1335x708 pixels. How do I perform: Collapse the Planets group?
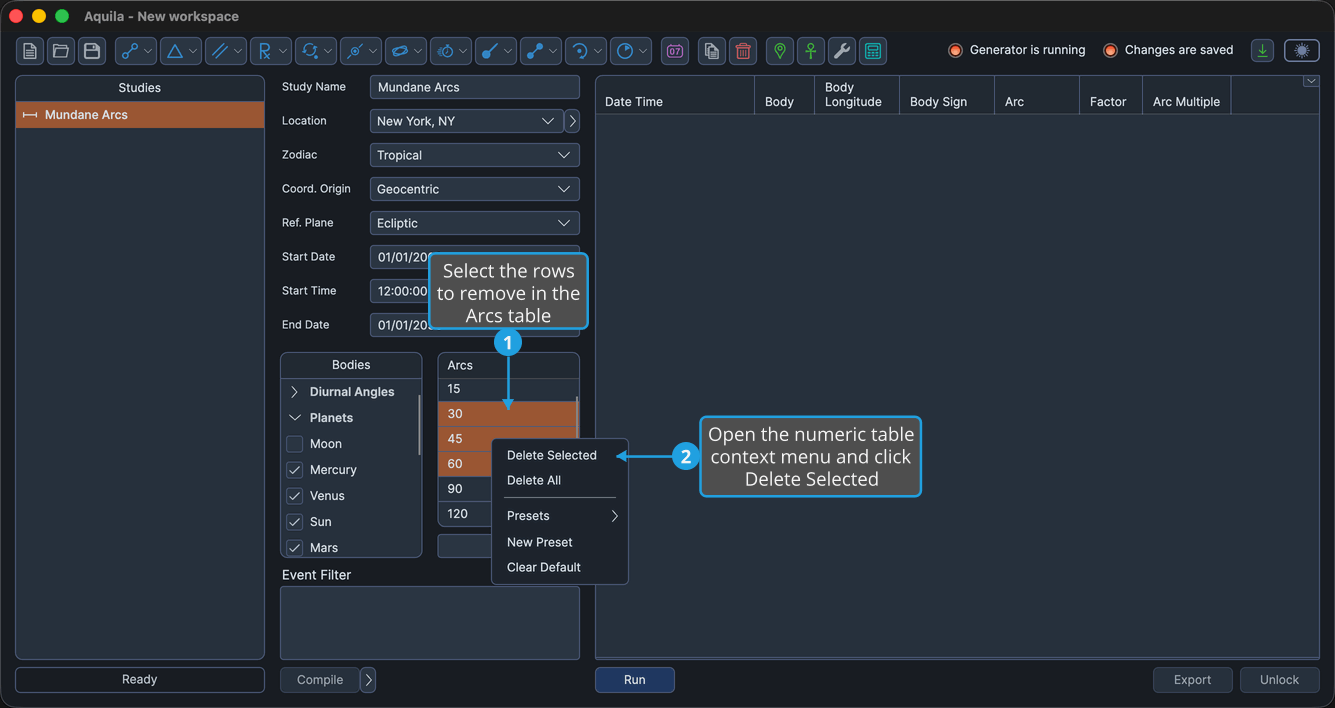tap(294, 418)
